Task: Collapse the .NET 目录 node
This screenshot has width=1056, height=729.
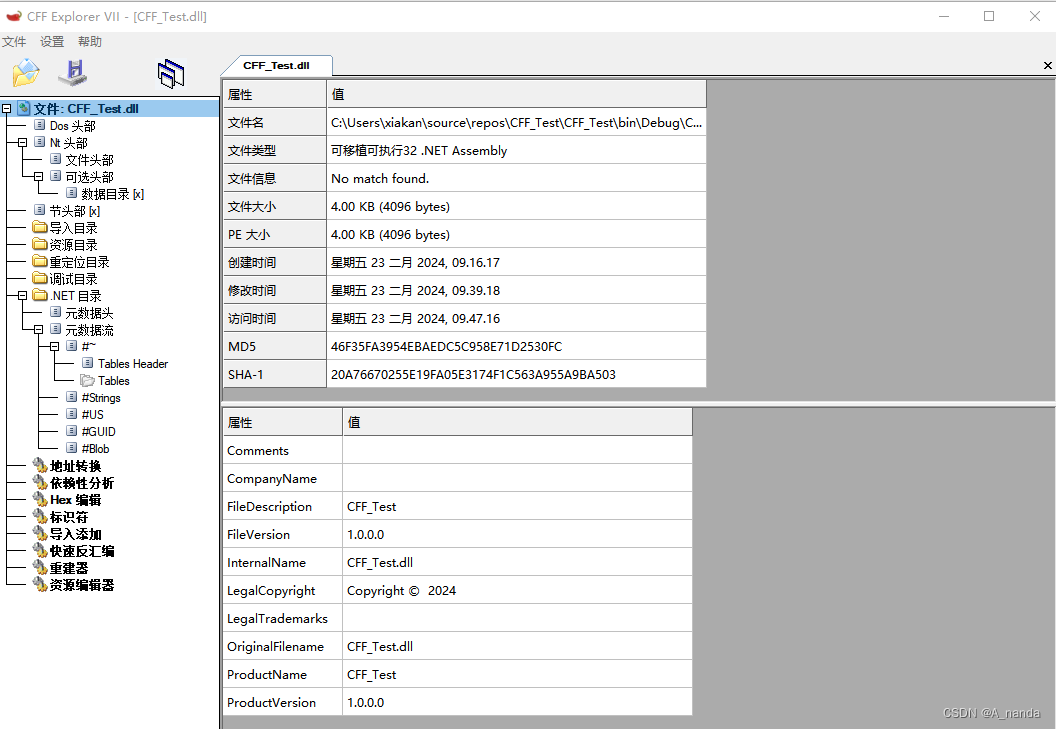Action: pos(20,295)
